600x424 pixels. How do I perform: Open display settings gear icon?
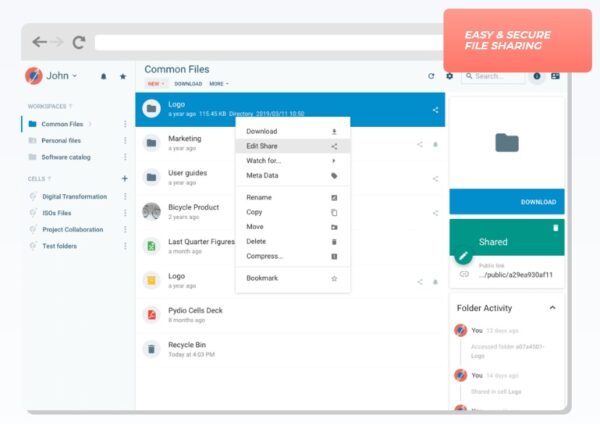coord(450,76)
